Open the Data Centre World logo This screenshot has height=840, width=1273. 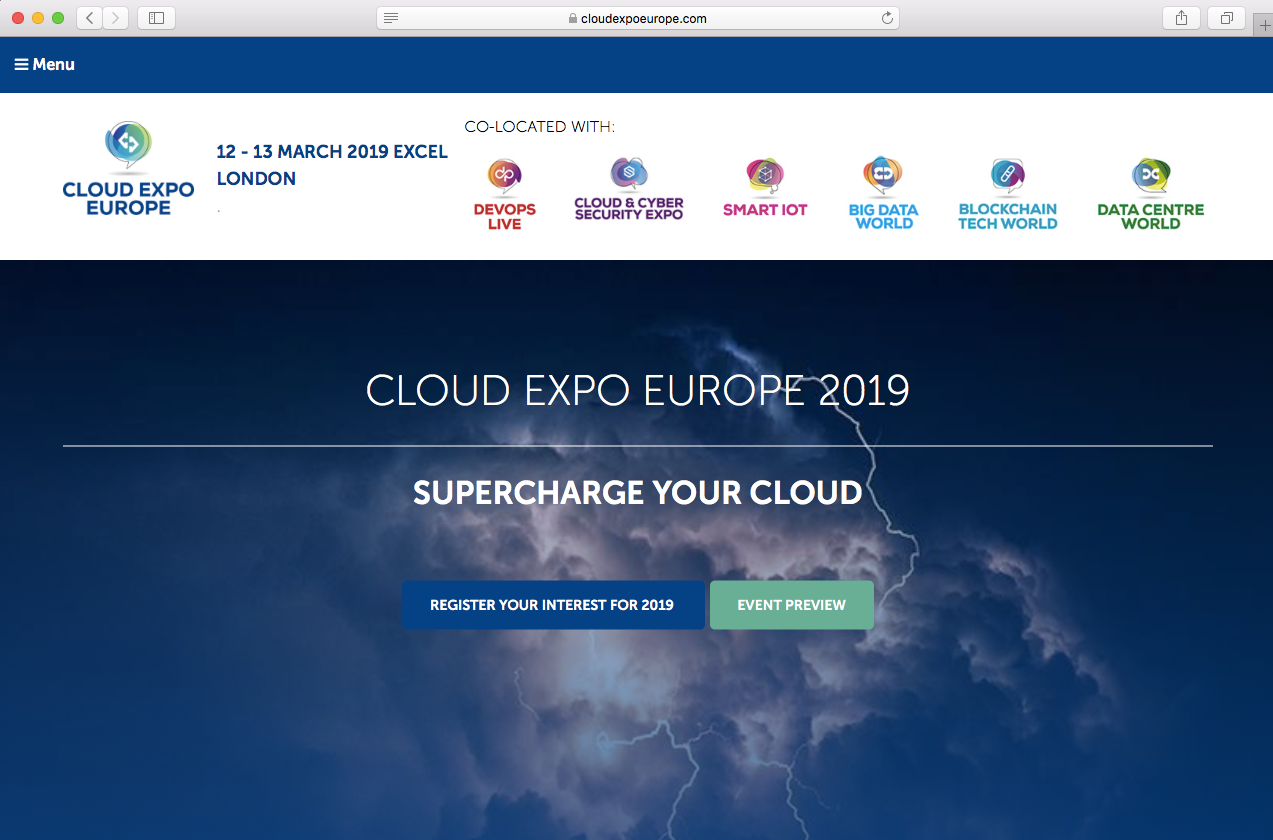[x=1150, y=194]
